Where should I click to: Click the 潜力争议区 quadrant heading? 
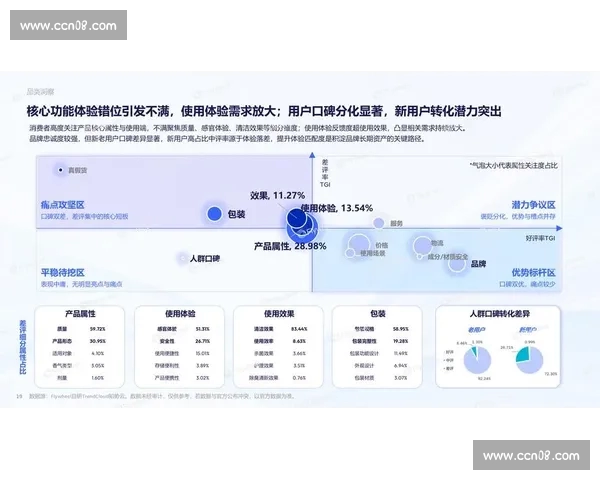[x=533, y=205]
